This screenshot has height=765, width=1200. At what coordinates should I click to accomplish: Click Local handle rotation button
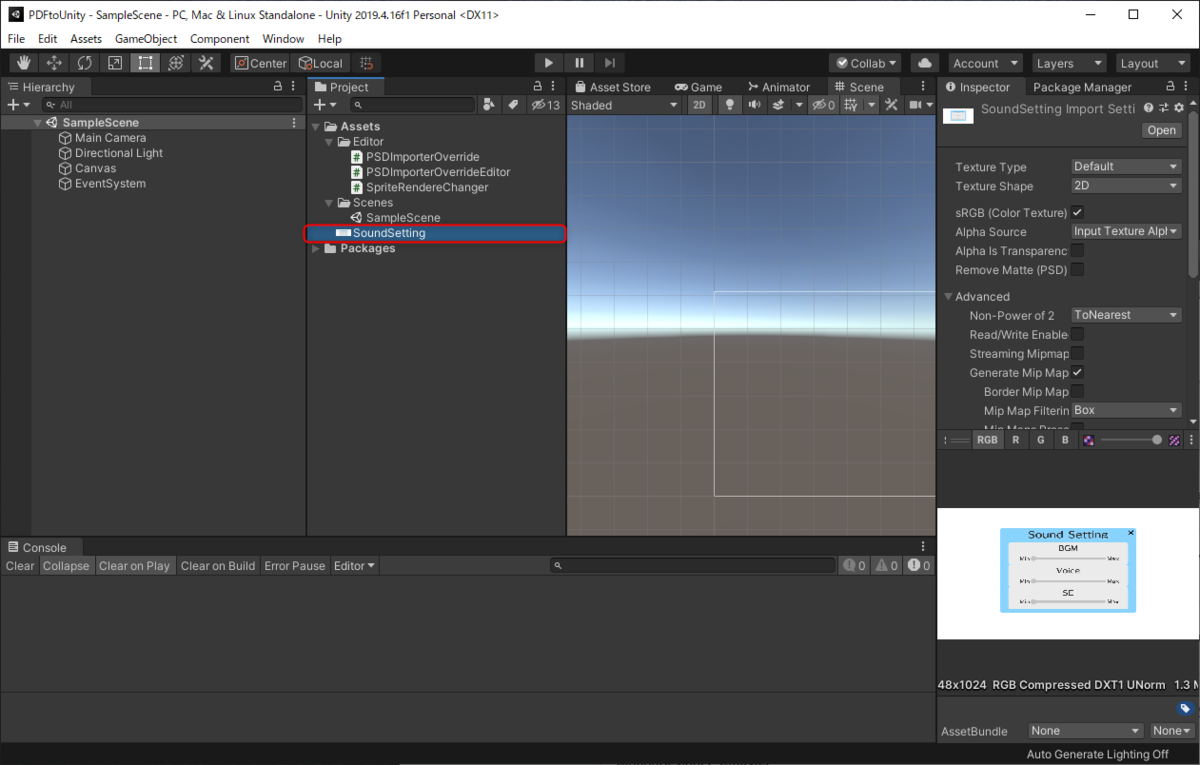click(320, 63)
